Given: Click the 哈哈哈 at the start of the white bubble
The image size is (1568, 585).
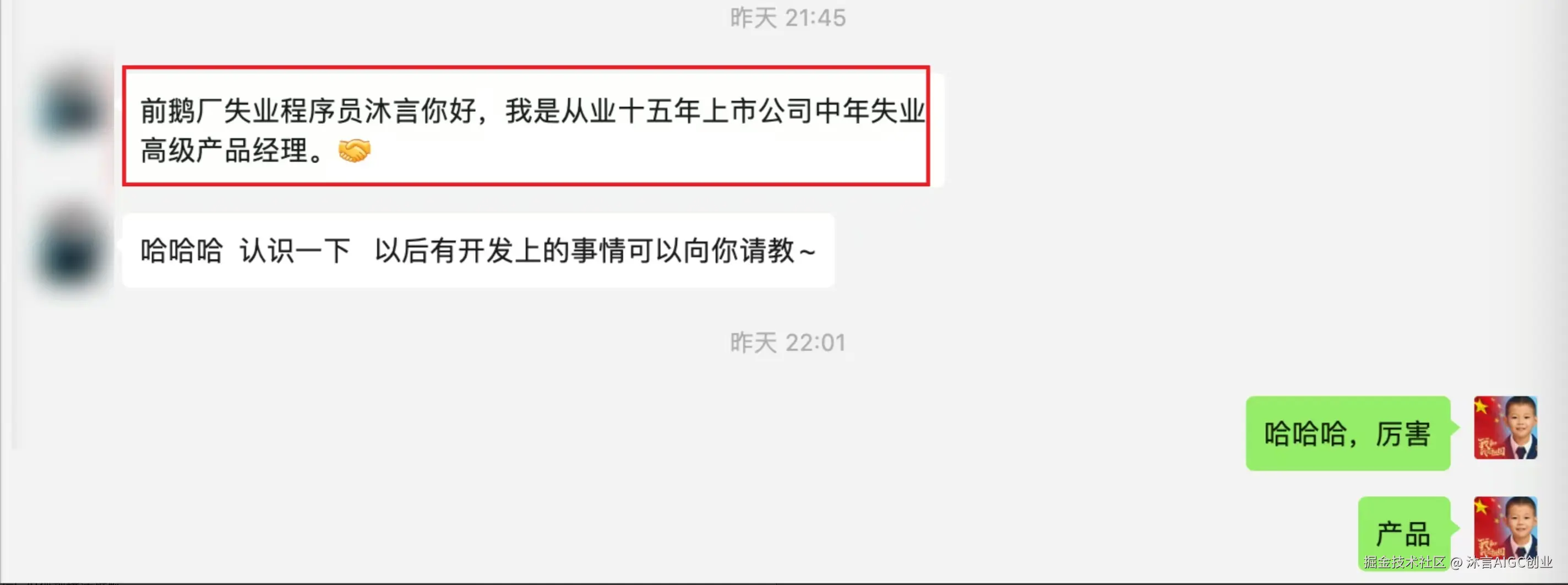Looking at the screenshot, I should click(x=181, y=251).
